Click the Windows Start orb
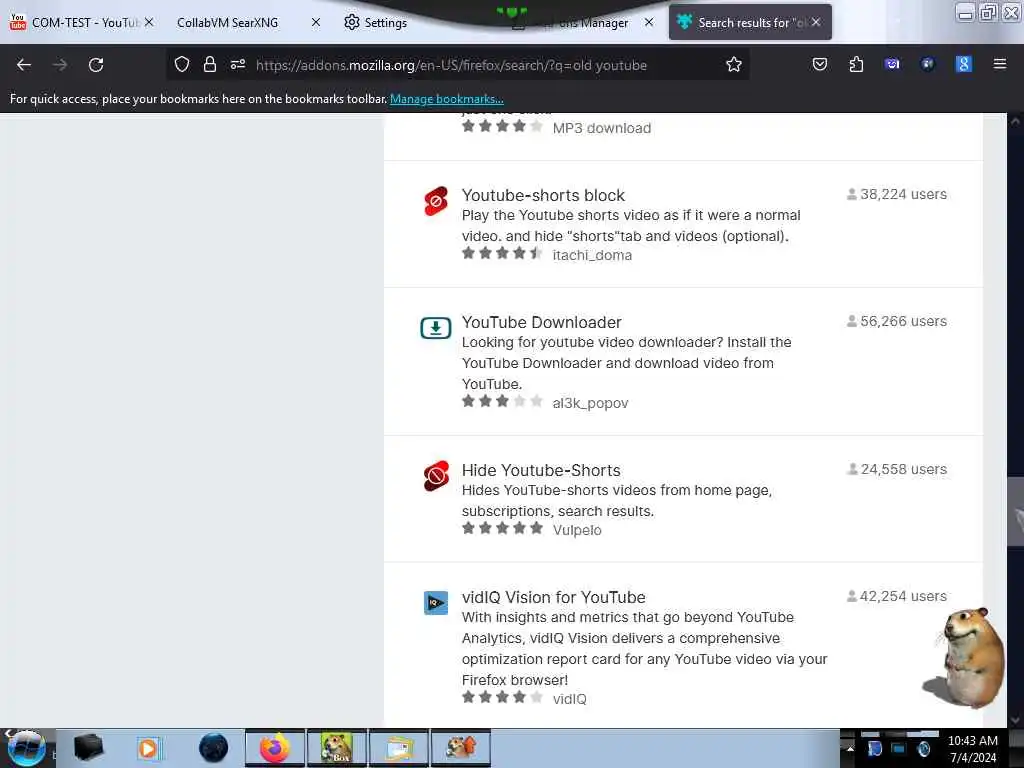 [x=25, y=748]
